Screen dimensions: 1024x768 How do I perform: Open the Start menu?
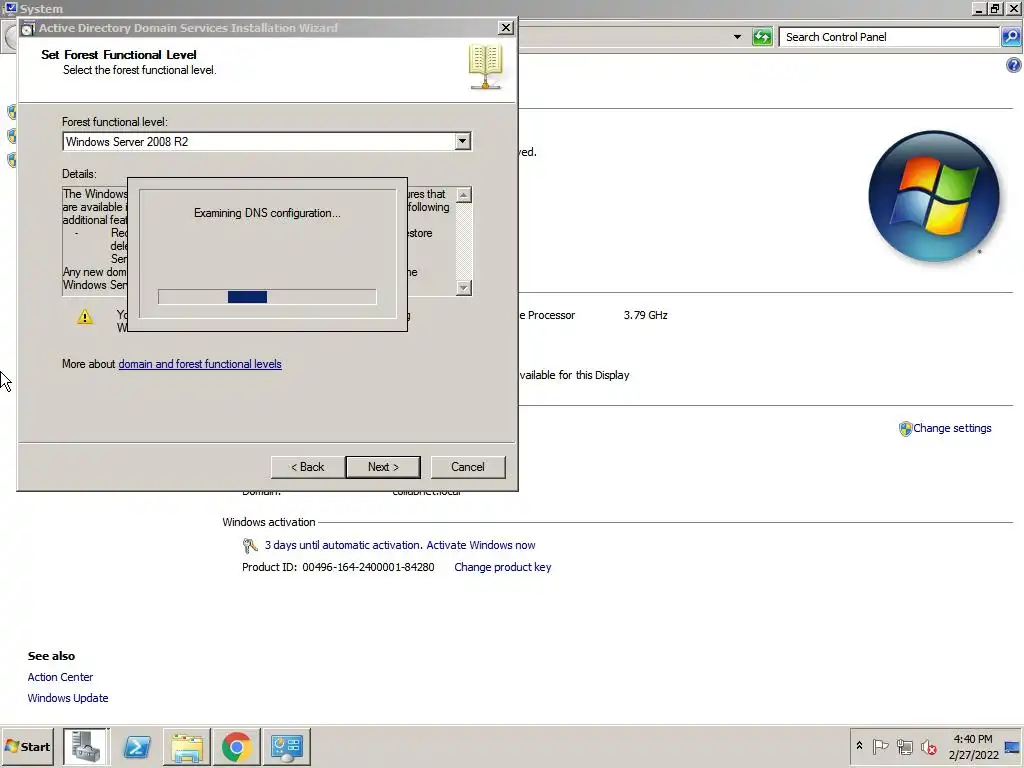(x=27, y=746)
